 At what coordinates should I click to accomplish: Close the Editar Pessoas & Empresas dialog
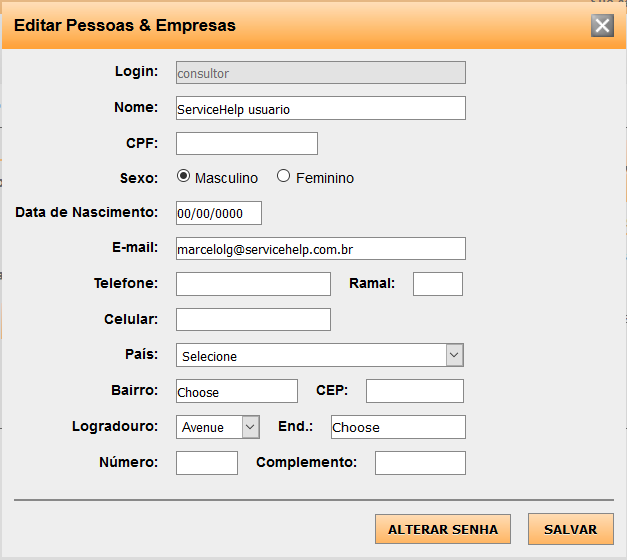pos(602,26)
